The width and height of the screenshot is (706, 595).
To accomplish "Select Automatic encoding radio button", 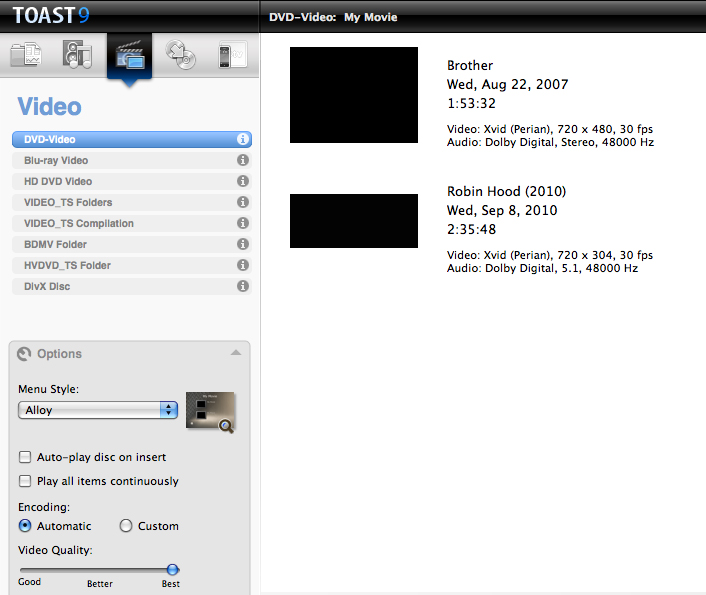I will point(25,526).
